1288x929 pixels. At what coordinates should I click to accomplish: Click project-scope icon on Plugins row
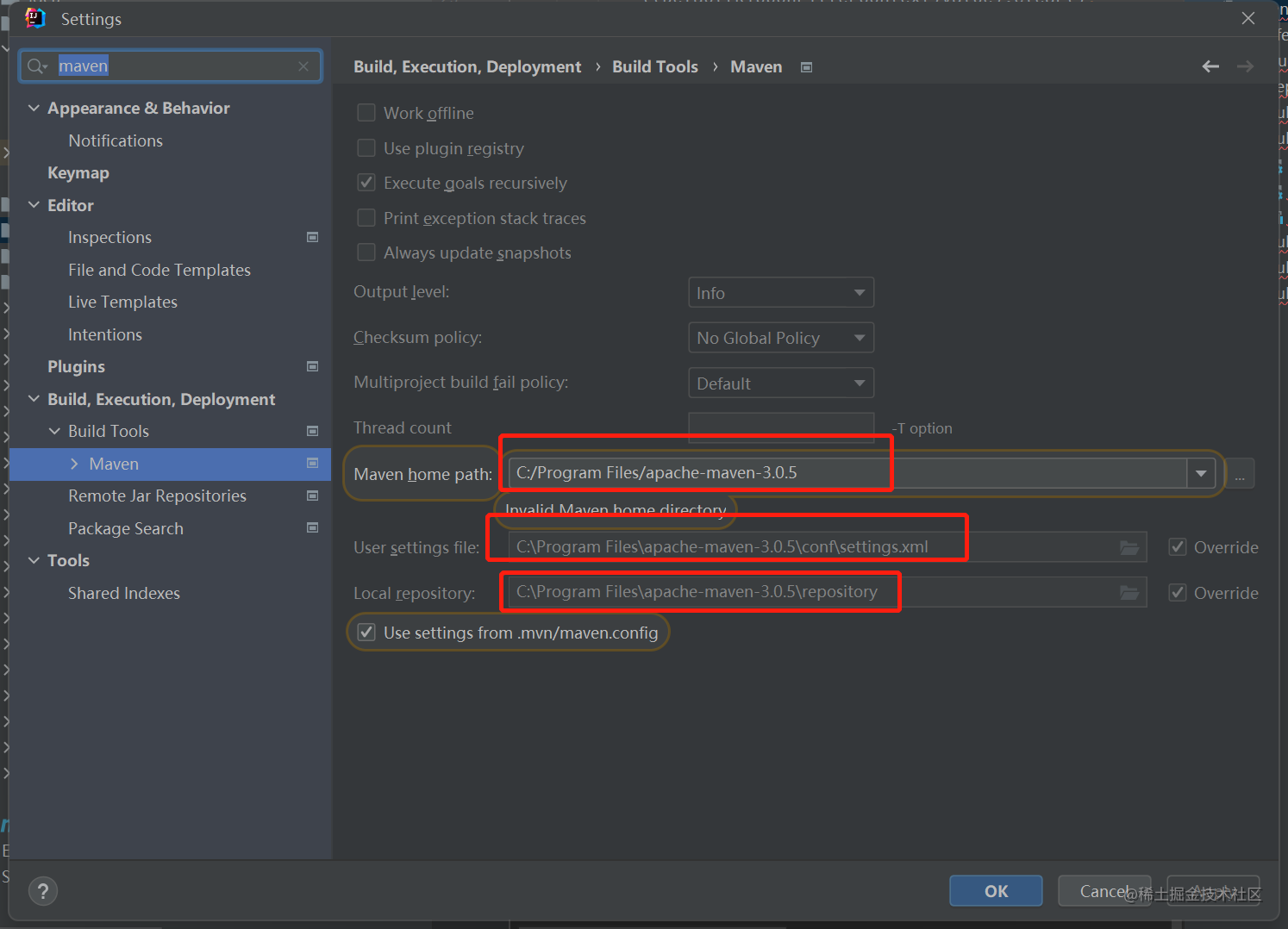tap(313, 366)
